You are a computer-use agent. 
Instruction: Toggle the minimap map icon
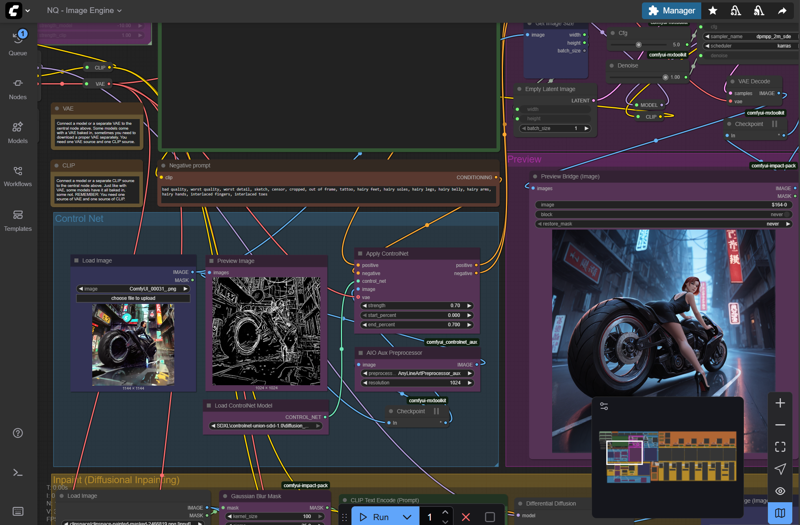pos(780,513)
